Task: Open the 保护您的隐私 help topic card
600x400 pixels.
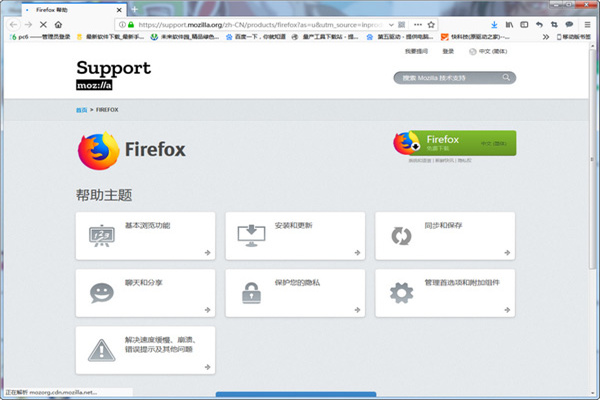Action: 295,293
